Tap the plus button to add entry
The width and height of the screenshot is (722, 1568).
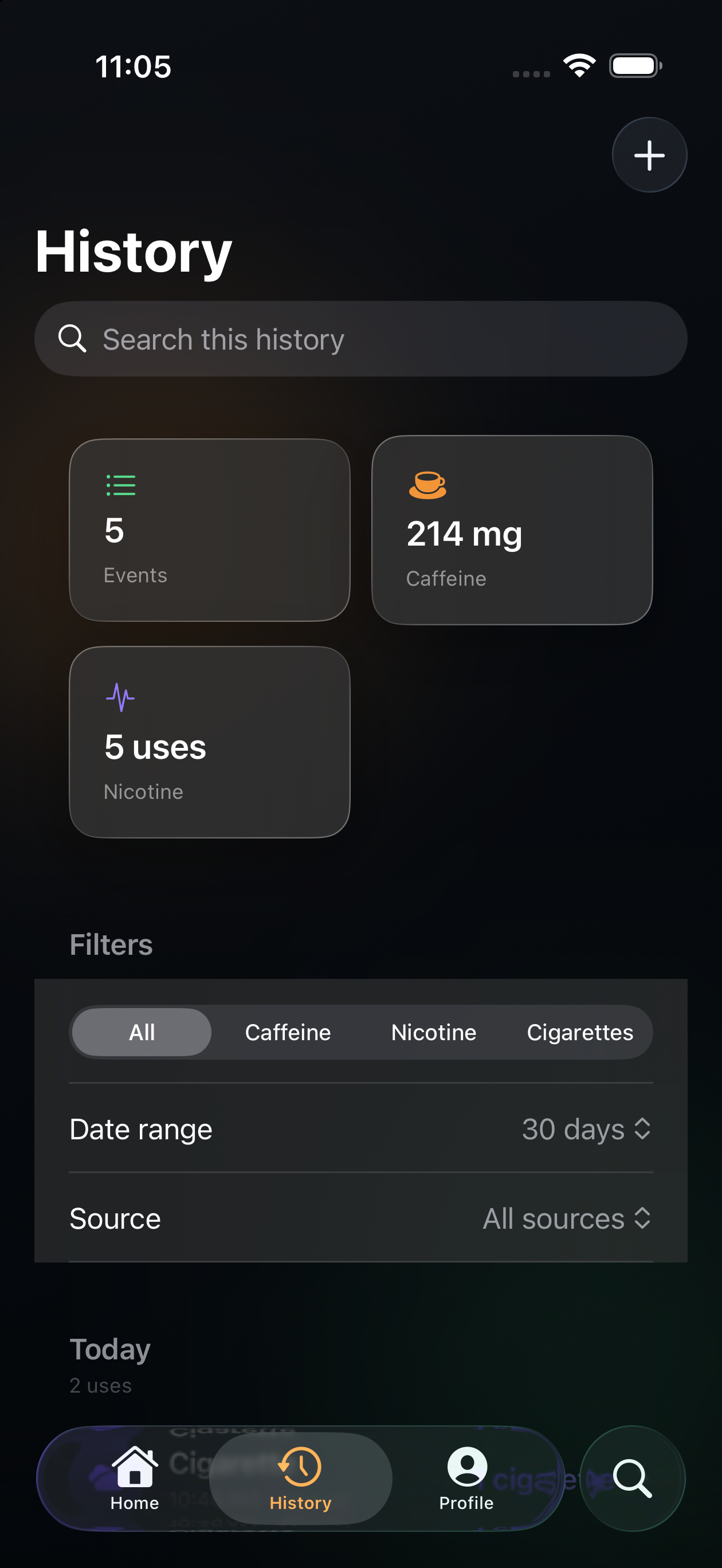[649, 155]
